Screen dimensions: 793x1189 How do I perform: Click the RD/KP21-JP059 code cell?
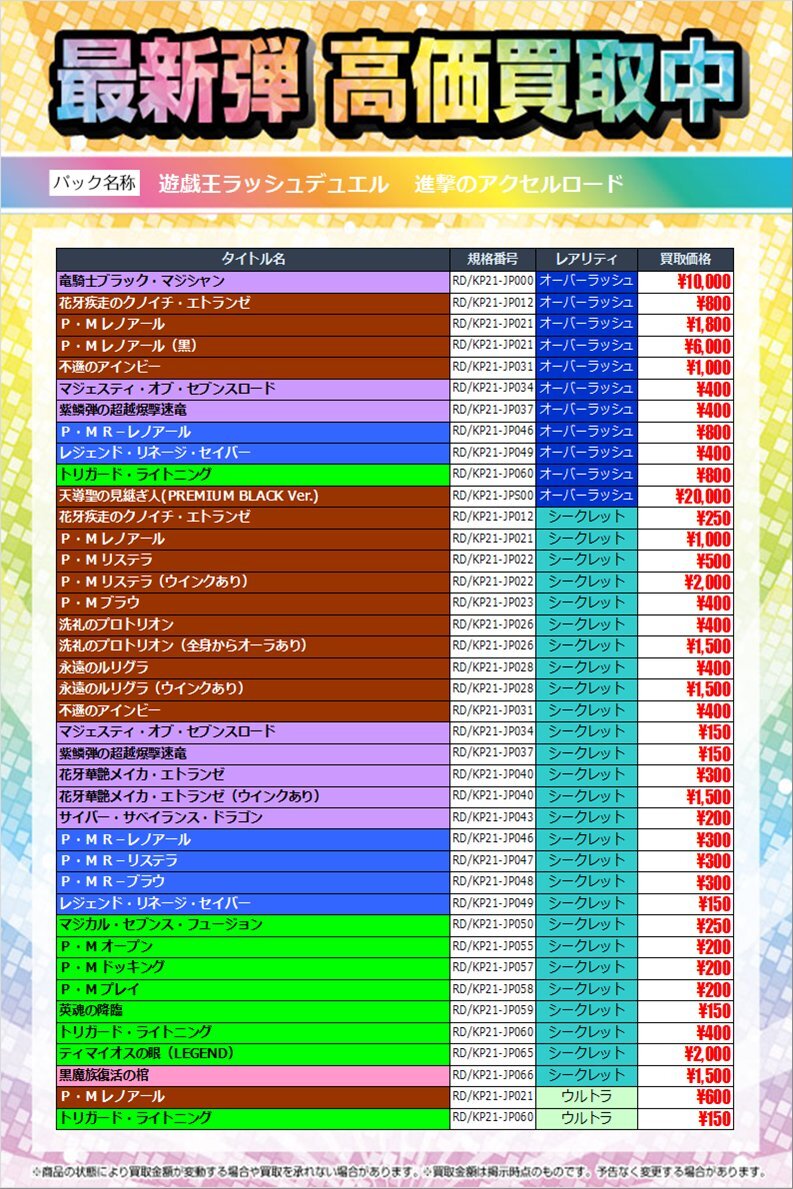(493, 1011)
